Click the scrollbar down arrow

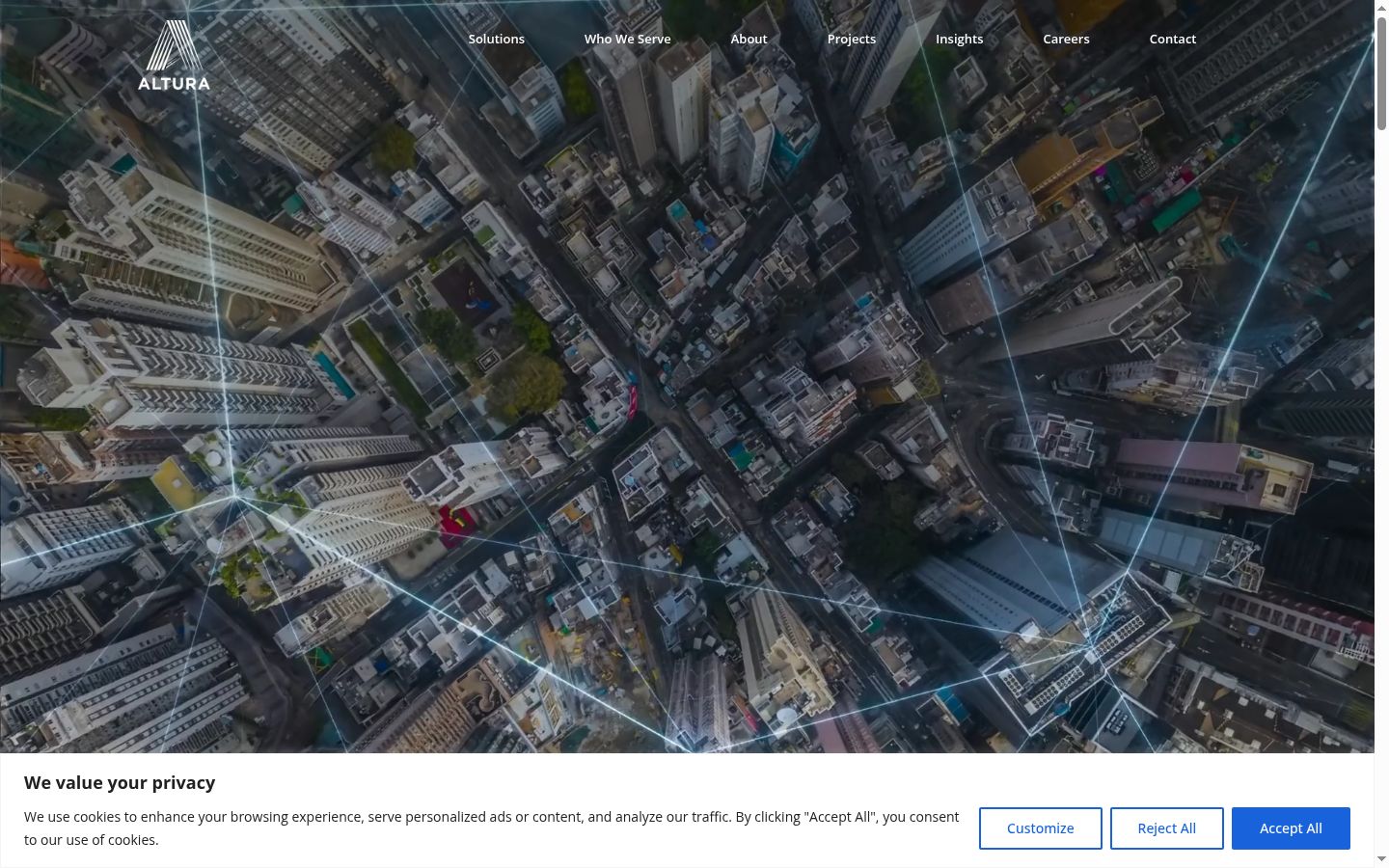[x=1381, y=858]
